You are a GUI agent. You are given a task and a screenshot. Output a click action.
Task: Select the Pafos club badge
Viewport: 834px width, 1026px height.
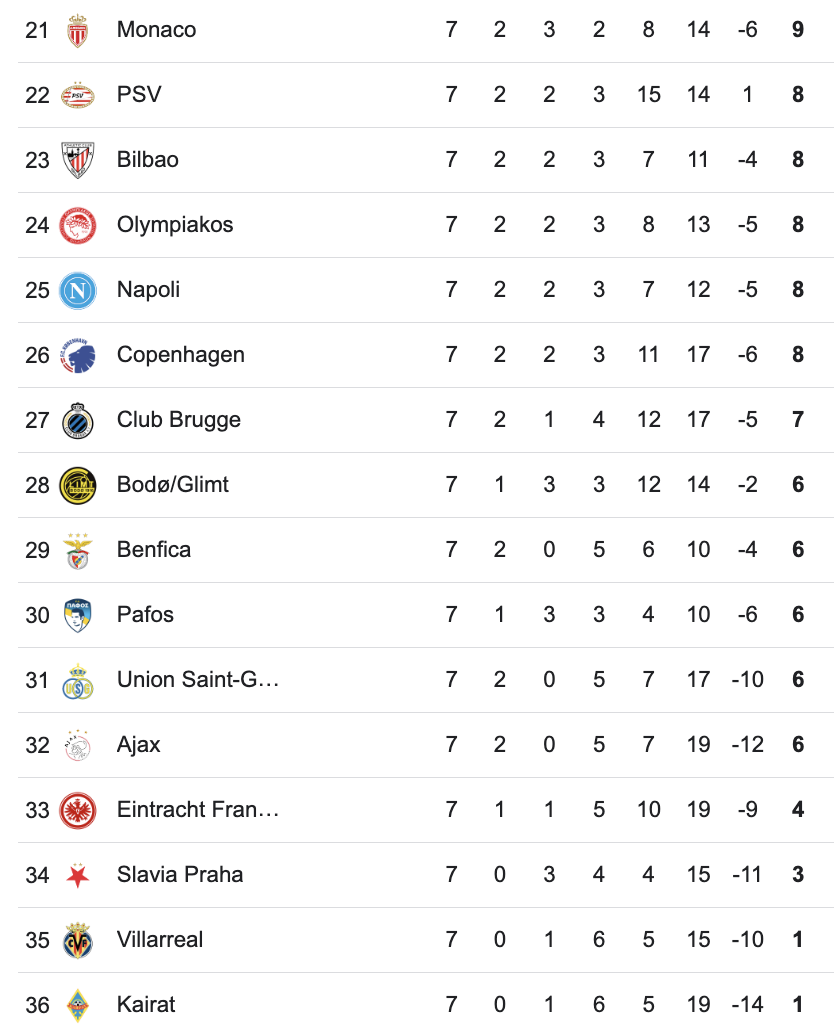click(x=77, y=615)
